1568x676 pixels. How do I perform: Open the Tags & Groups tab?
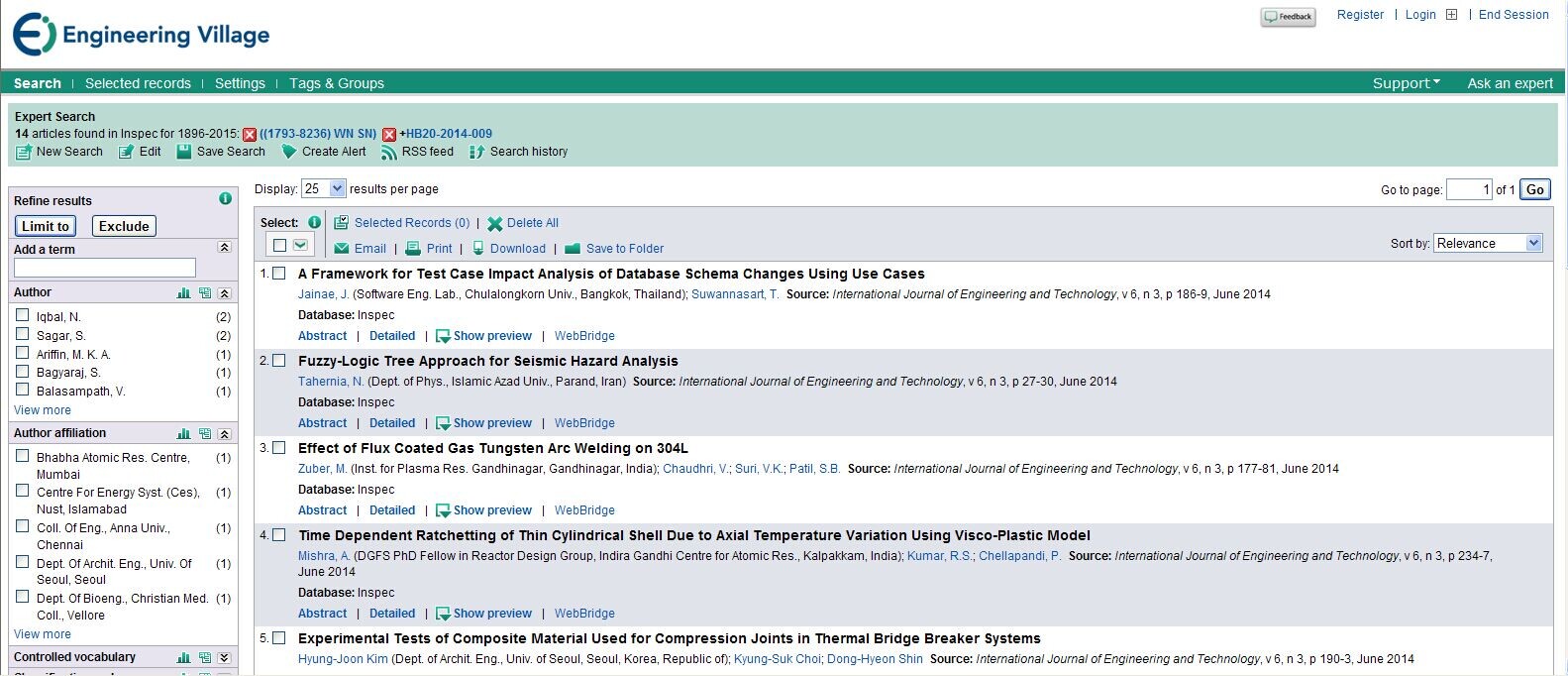[x=337, y=83]
